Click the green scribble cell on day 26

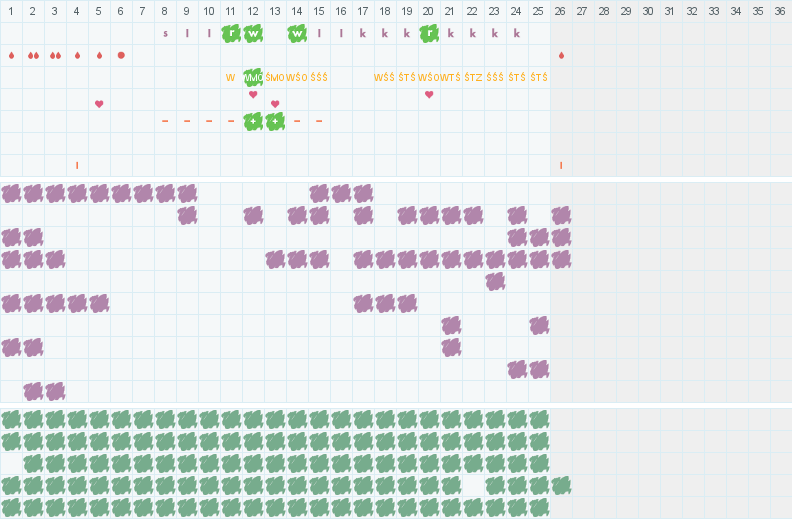point(561,485)
